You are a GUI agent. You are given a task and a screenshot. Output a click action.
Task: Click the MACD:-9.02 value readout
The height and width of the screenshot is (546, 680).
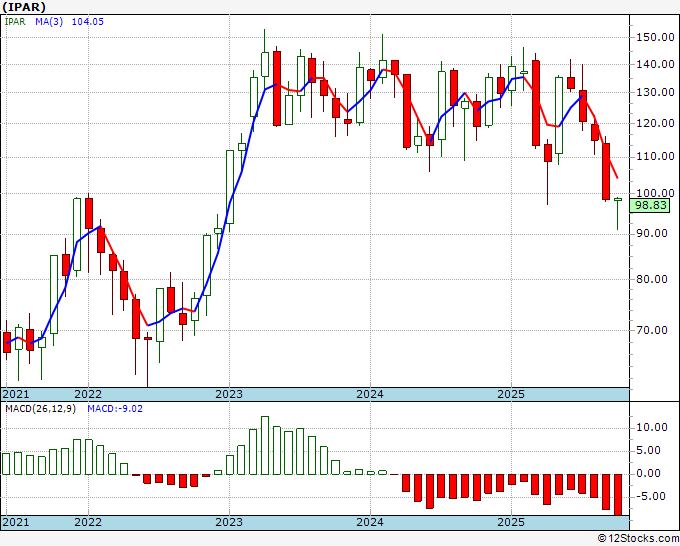pyautogui.click(x=115, y=409)
